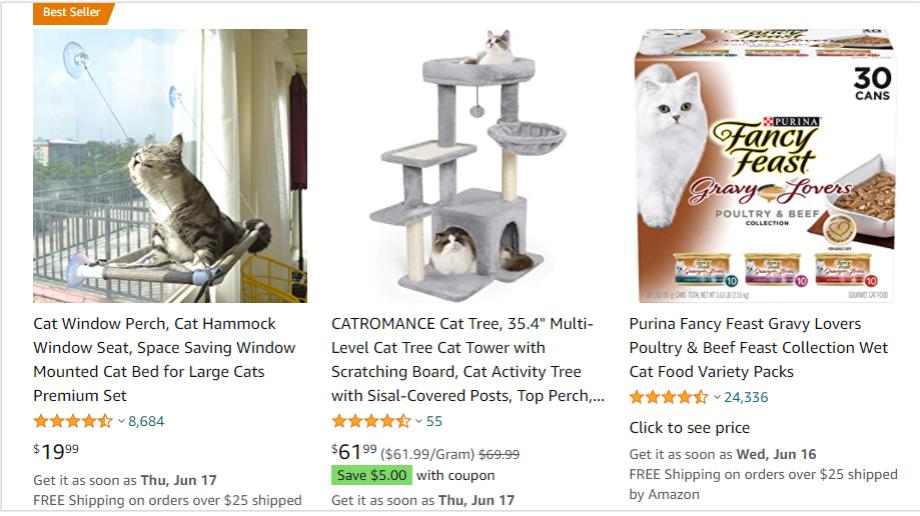Open the CATROMANCE Cat Tree product image
Image resolution: width=920 pixels, height=516 pixels.
tap(468, 165)
